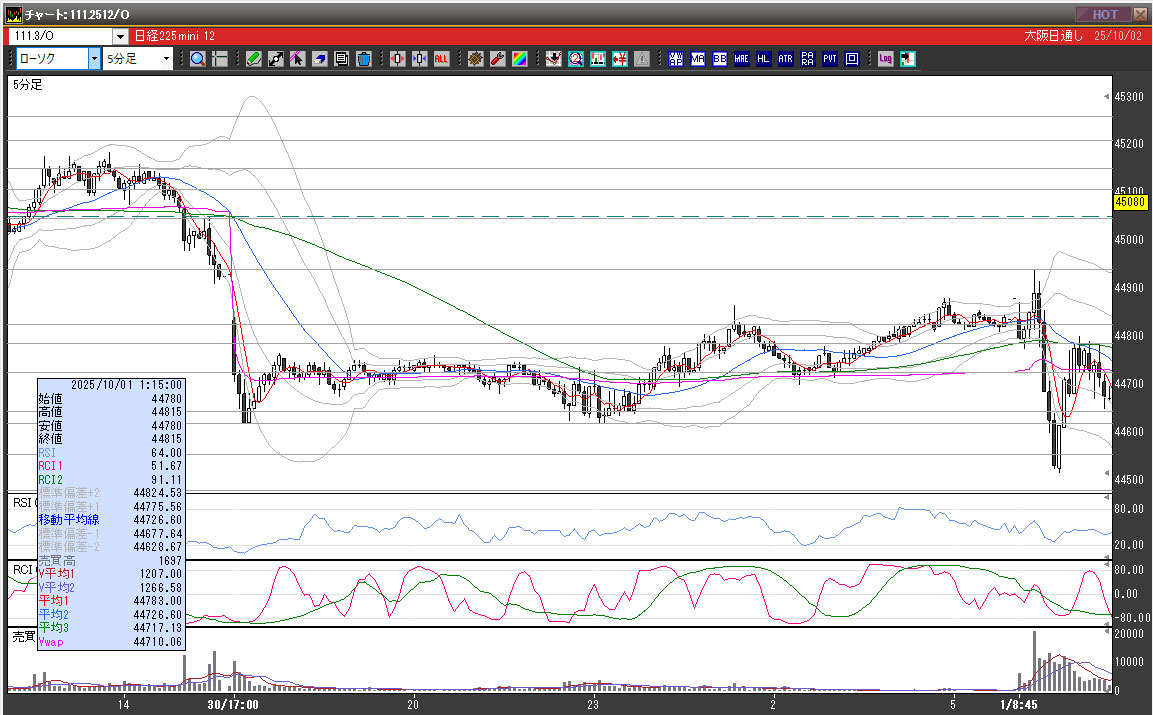Screen dimensions: 1153x715
Task: Expand the 5分足 timeframe dropdown
Action: (167, 59)
